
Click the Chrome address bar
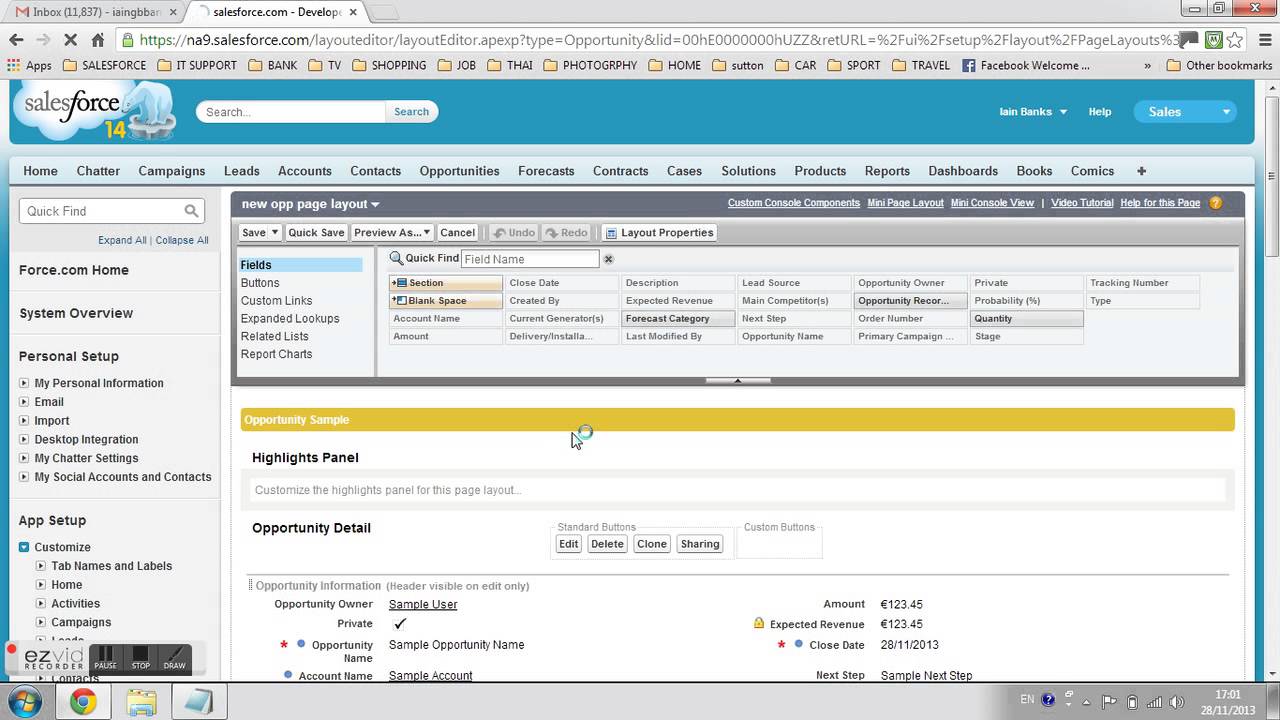pos(650,40)
